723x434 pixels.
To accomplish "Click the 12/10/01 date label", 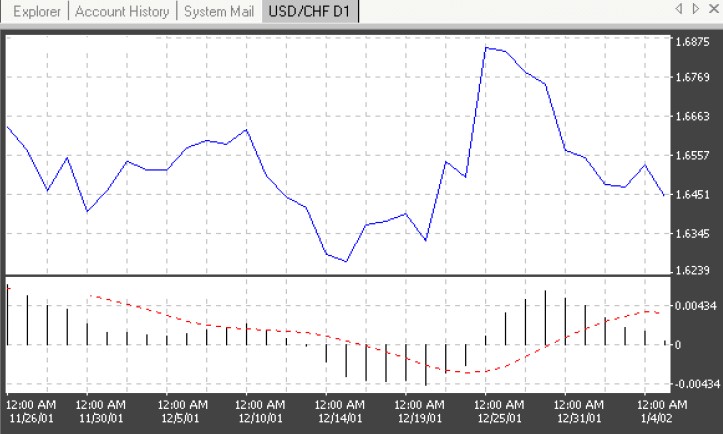I will pos(260,419).
